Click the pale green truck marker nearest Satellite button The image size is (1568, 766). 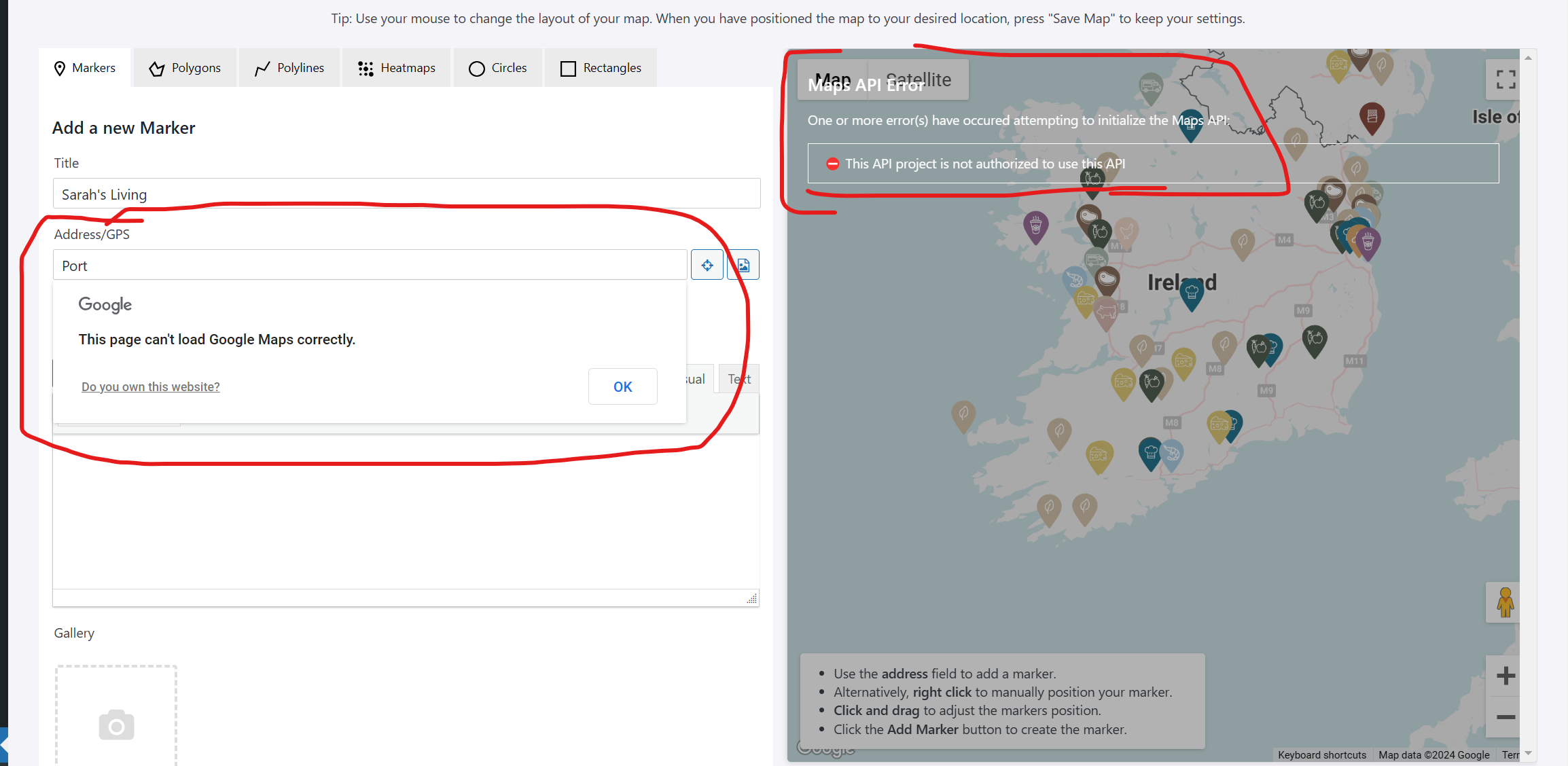[x=1151, y=88]
